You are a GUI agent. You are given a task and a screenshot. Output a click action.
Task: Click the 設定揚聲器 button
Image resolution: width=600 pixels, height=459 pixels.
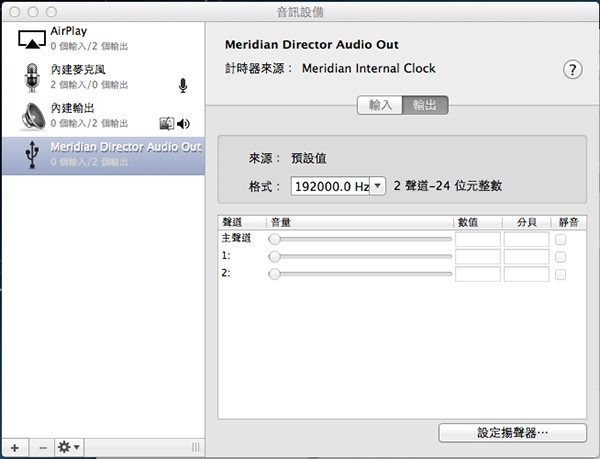512,433
